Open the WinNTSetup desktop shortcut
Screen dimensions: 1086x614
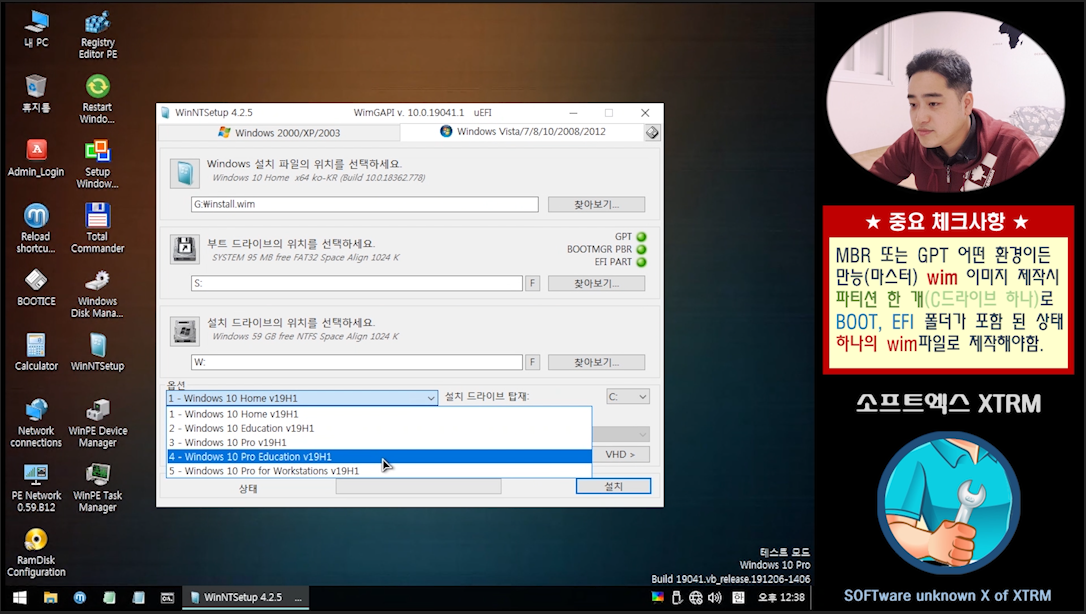point(98,352)
